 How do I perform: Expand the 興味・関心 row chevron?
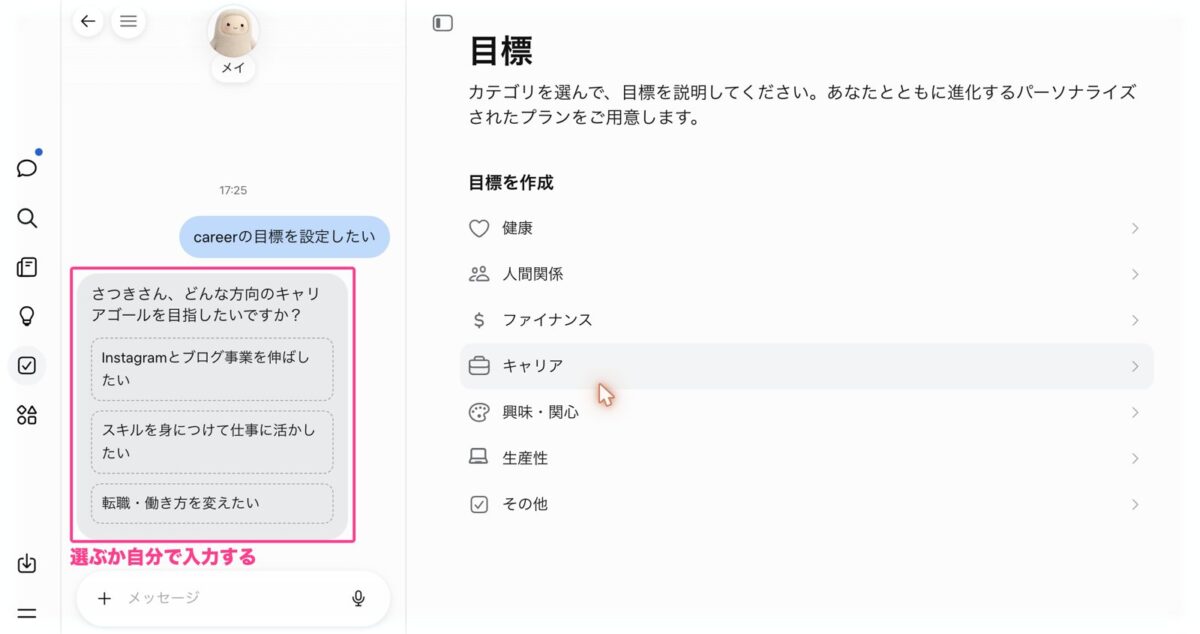point(1135,412)
